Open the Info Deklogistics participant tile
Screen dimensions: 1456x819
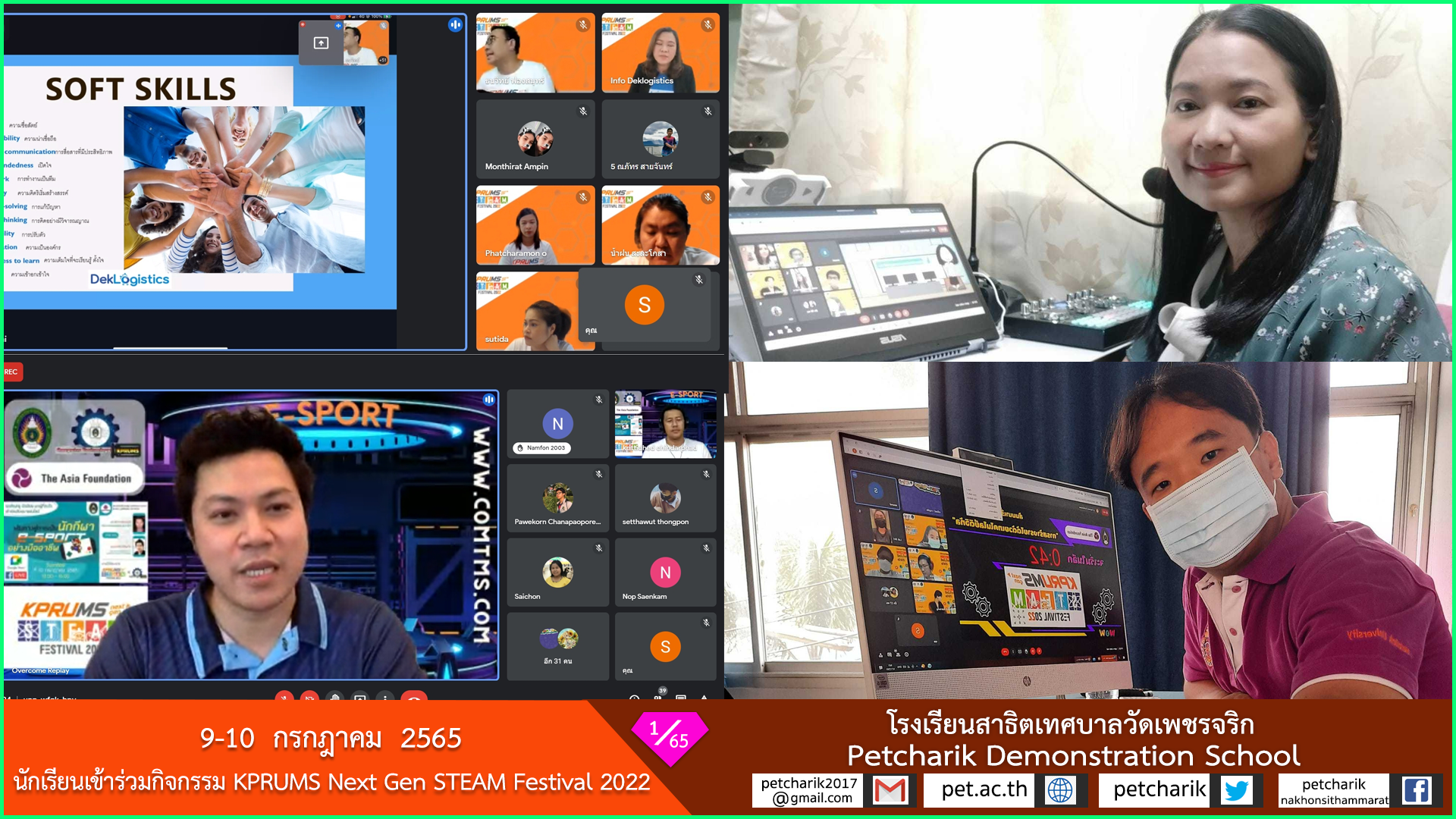pos(661,52)
